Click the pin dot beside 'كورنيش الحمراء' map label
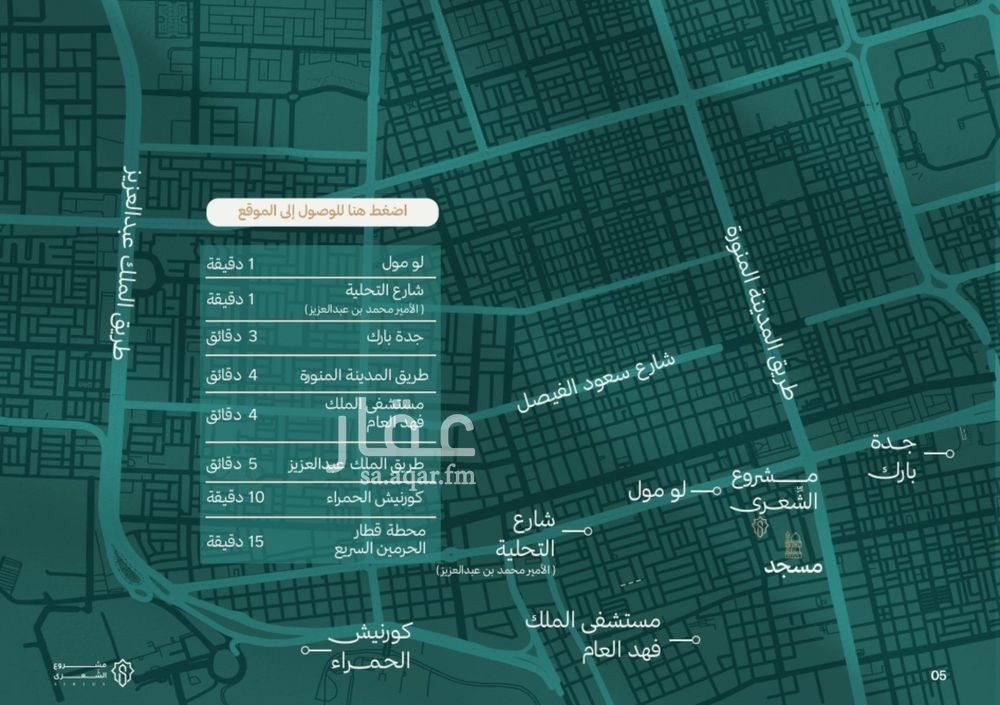Viewport: 1000px width, 705px height. click(305, 650)
